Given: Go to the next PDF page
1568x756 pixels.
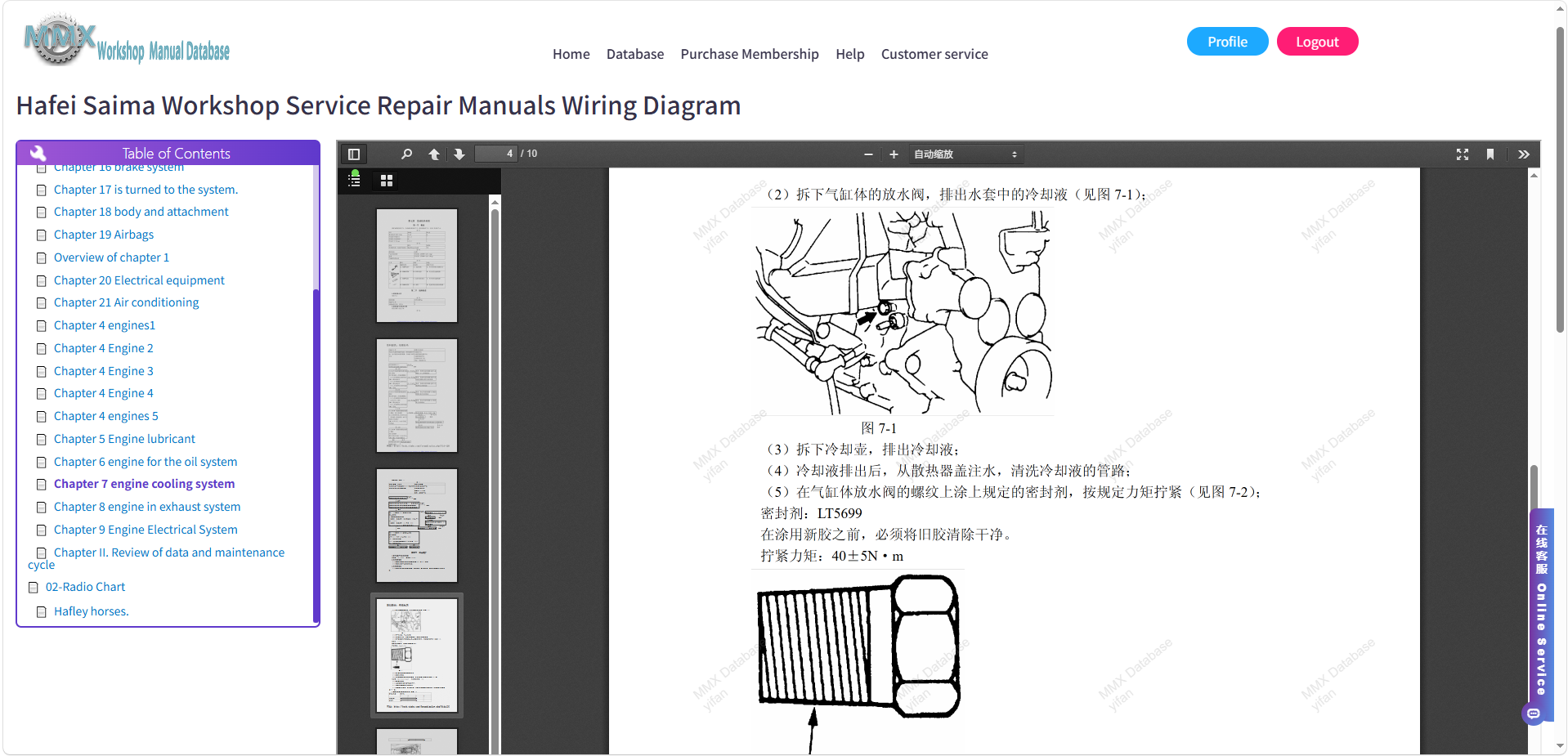Looking at the screenshot, I should click(459, 154).
